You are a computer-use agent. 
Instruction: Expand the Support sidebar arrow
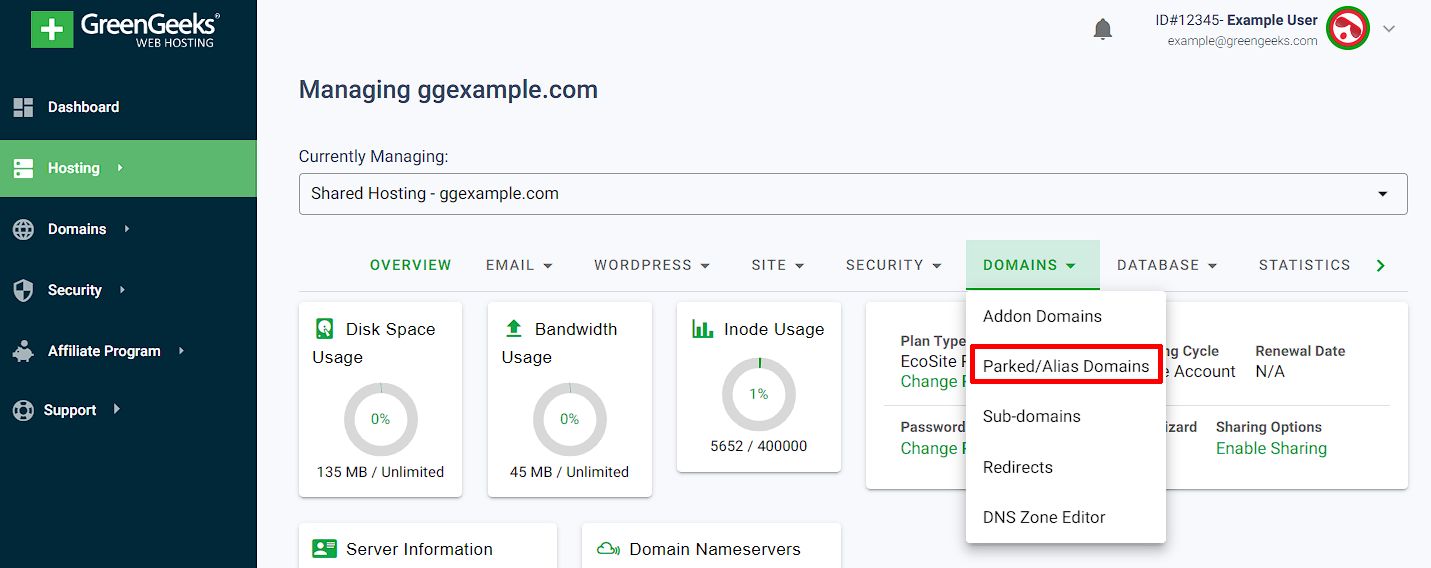pyautogui.click(x=116, y=410)
